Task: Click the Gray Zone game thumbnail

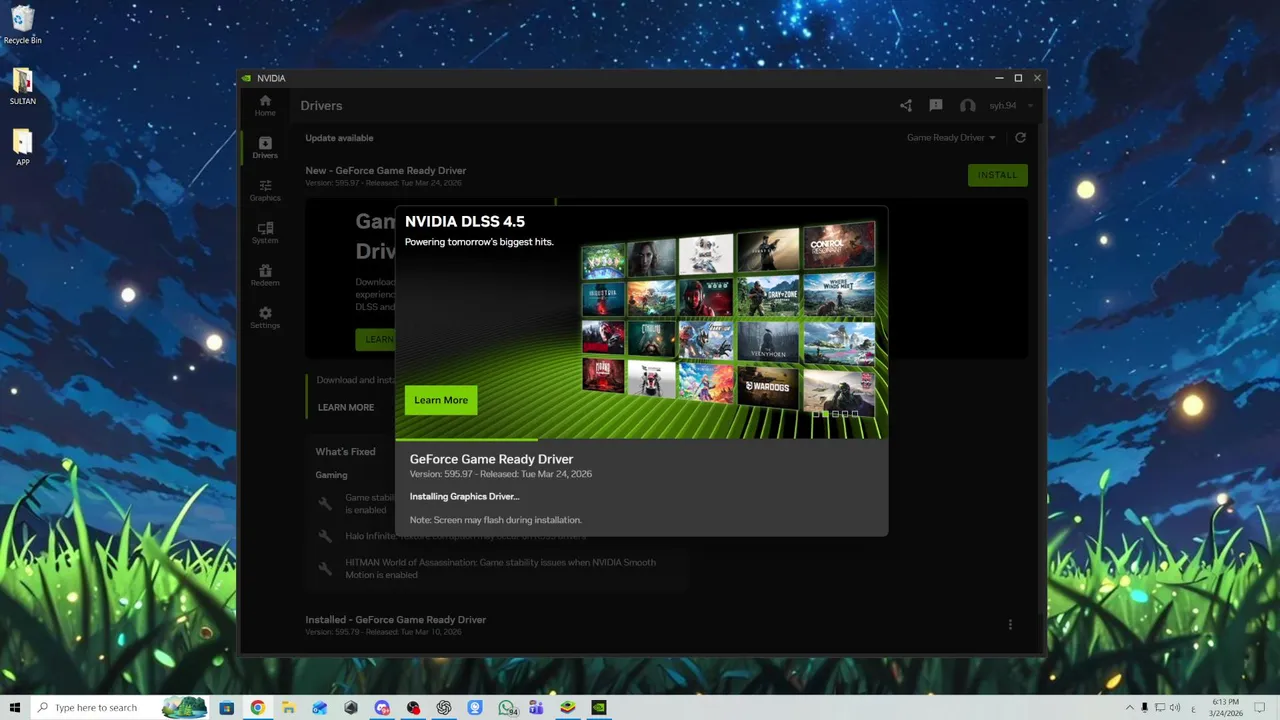Action: pyautogui.click(x=769, y=296)
